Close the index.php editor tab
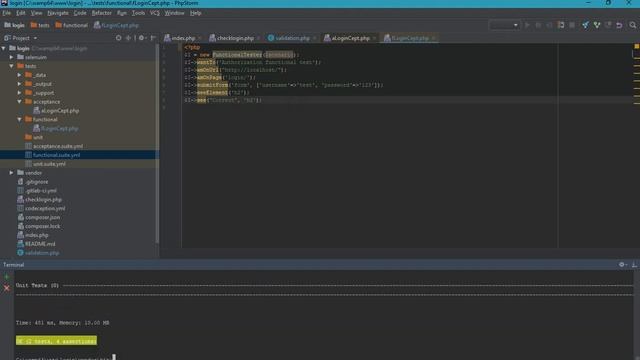640x360 pixels. [x=199, y=38]
